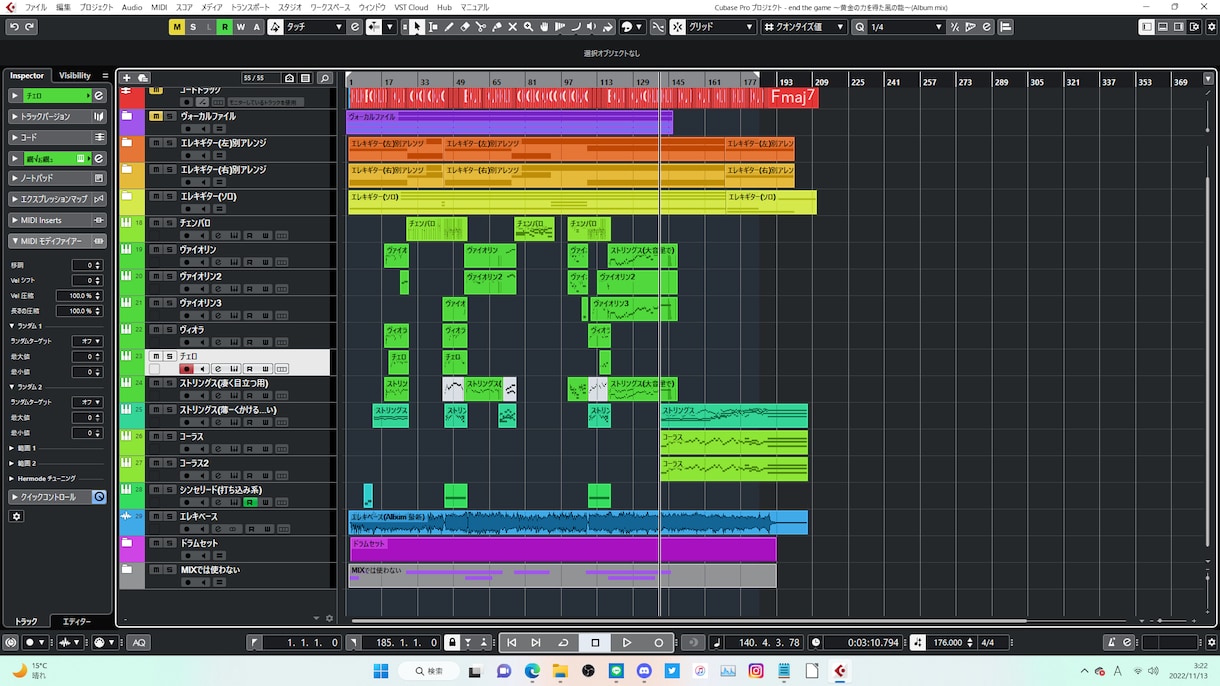Screen dimensions: 1220x686
Task: Solo the チェンバロ track
Action: [169, 223]
